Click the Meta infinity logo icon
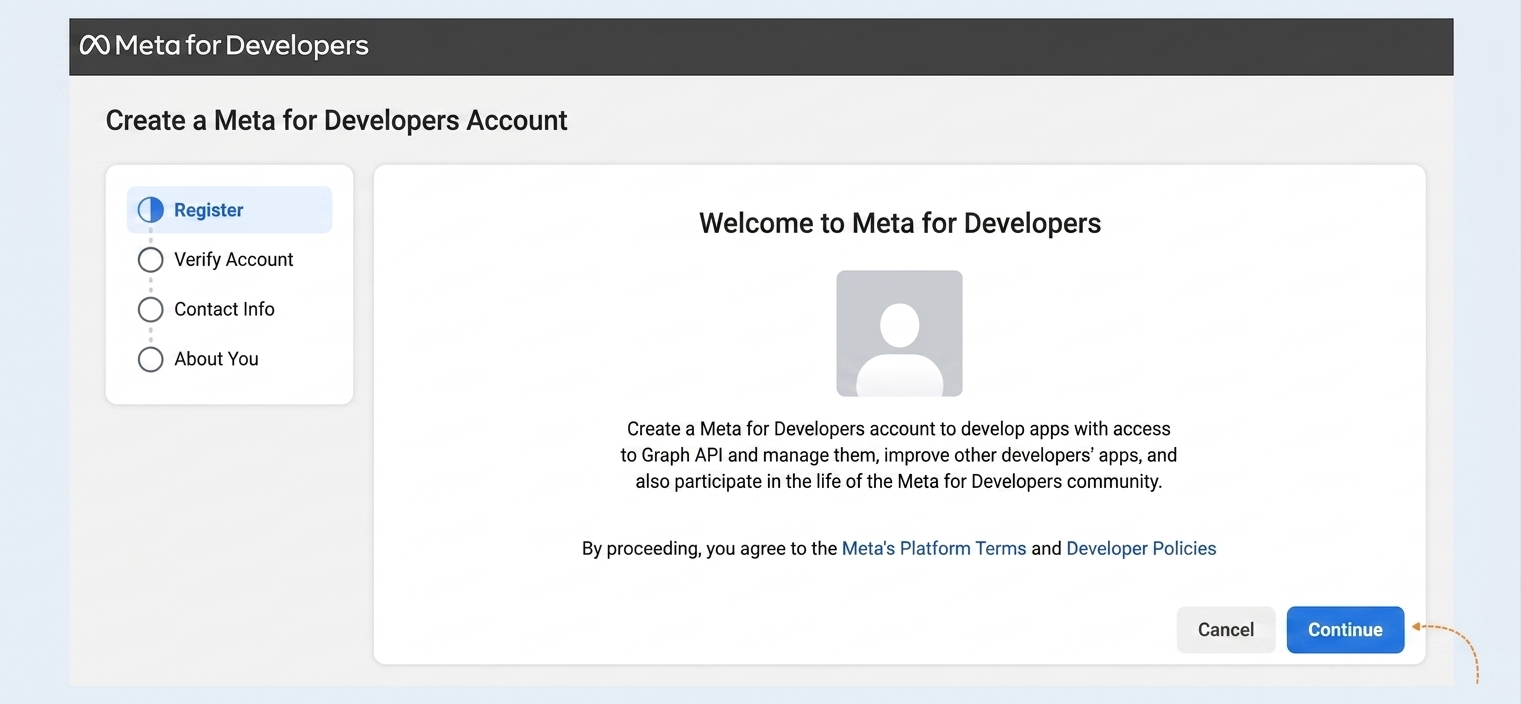 [94, 45]
